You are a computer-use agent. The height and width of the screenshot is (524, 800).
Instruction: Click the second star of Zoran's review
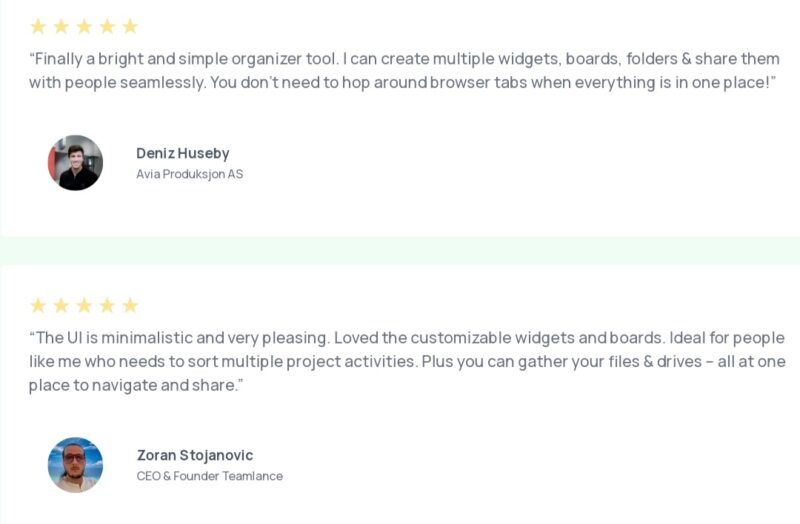pyautogui.click(x=61, y=305)
